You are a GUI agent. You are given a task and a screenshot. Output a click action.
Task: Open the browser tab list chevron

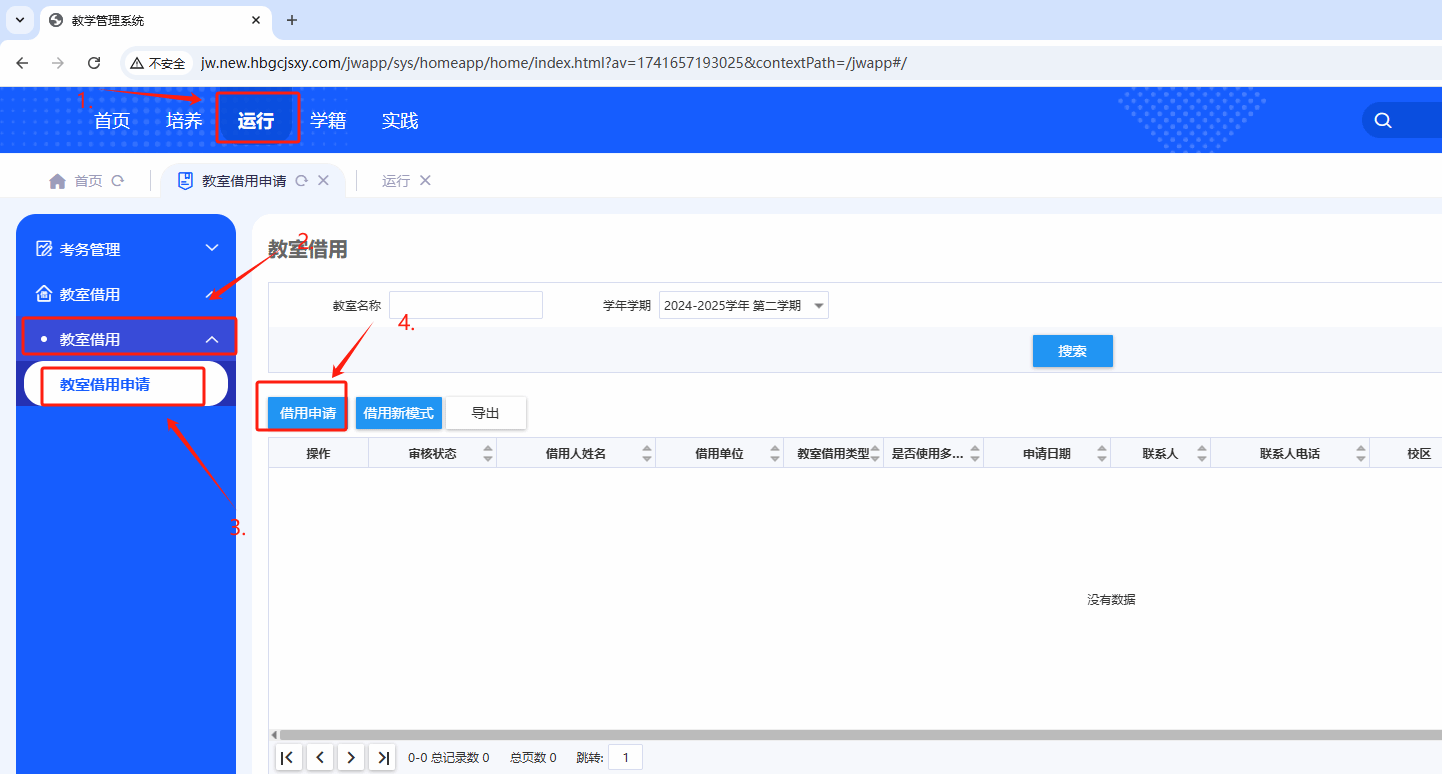click(x=19, y=20)
